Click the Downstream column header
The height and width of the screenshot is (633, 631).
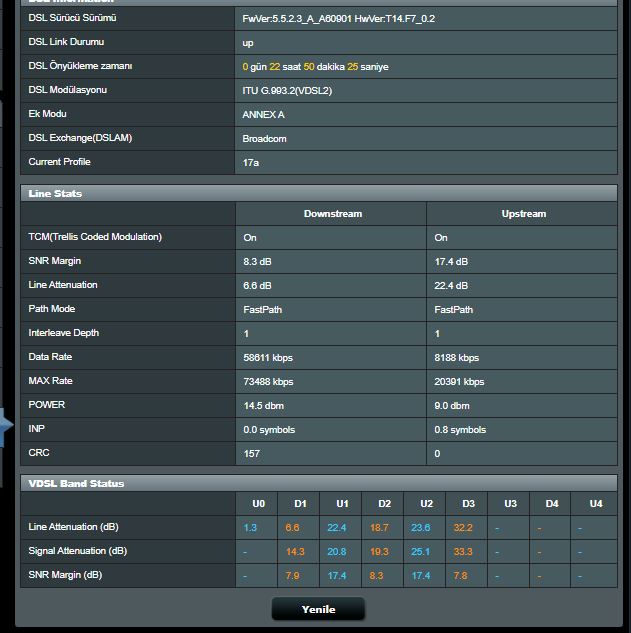click(x=333, y=214)
